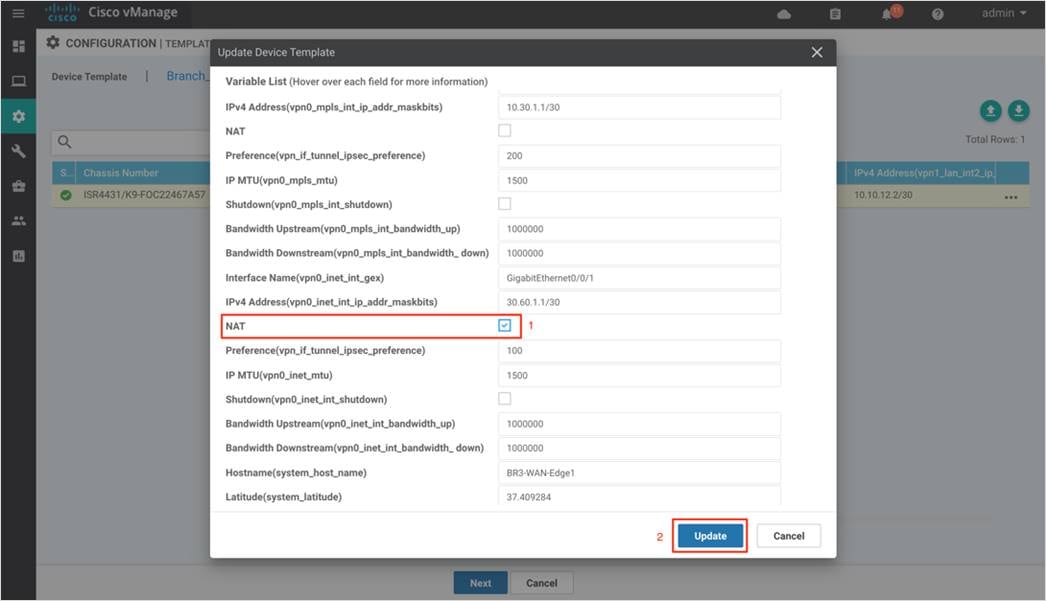Screen dimensions: 1046x601
Task: Click the cloud icon in the top bar
Action: (x=784, y=14)
